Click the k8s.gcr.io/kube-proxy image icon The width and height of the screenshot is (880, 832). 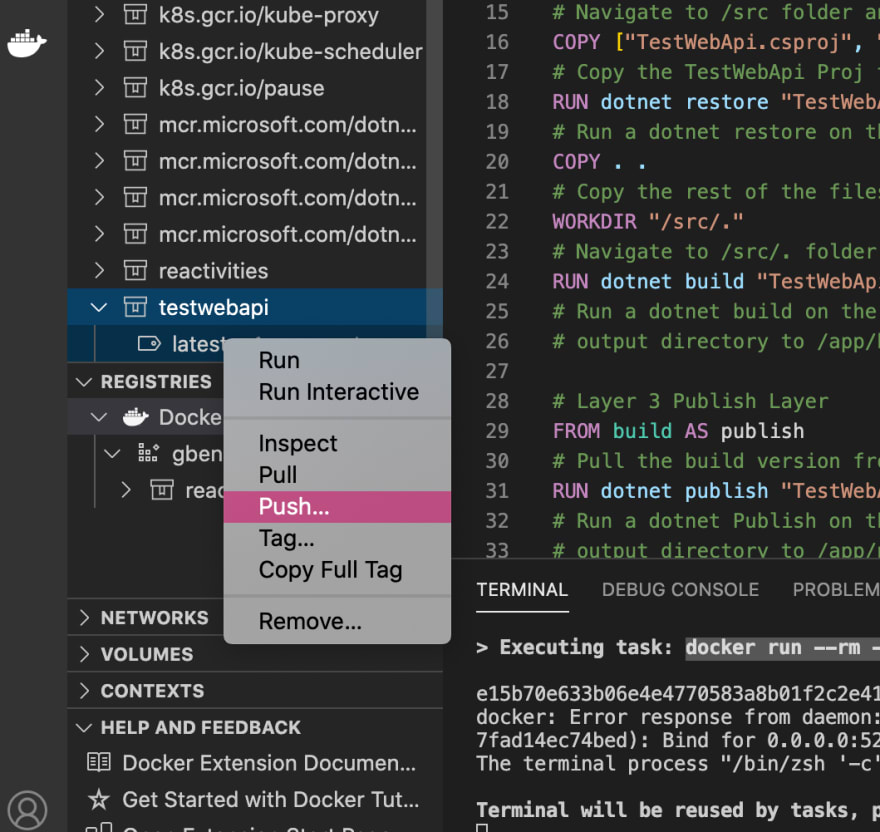(135, 15)
